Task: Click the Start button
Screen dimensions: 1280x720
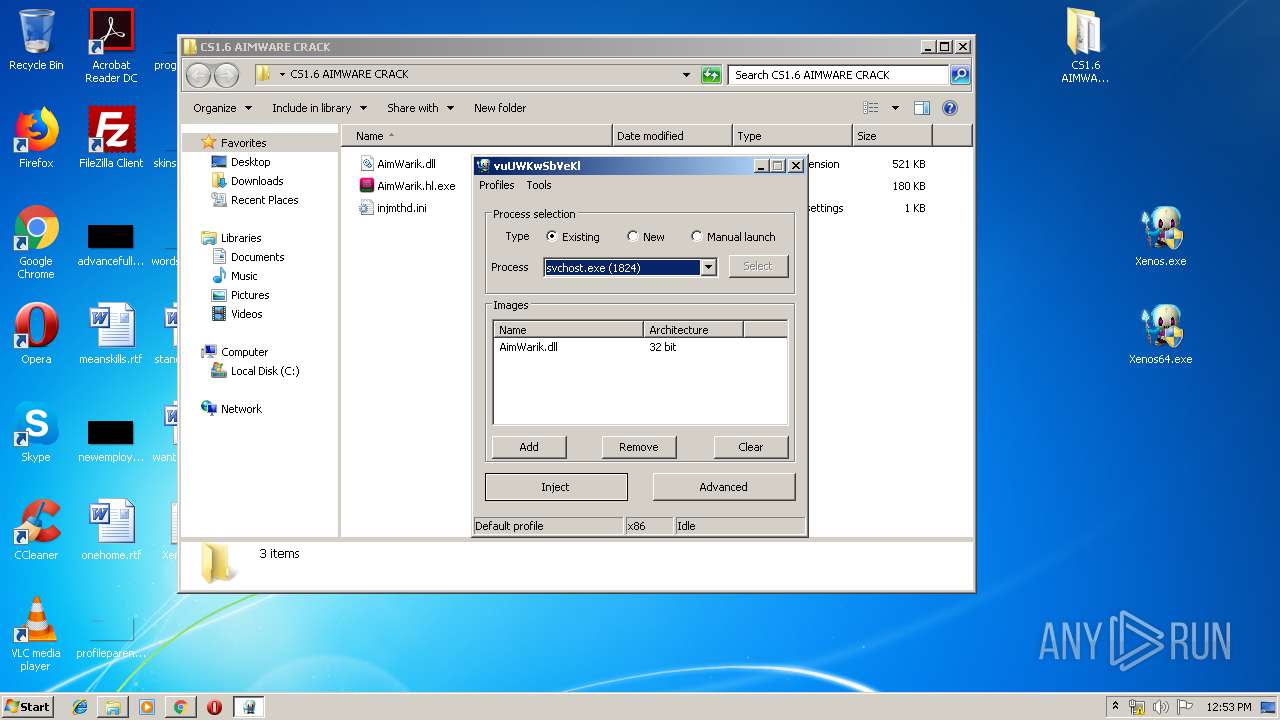Action: pos(28,706)
